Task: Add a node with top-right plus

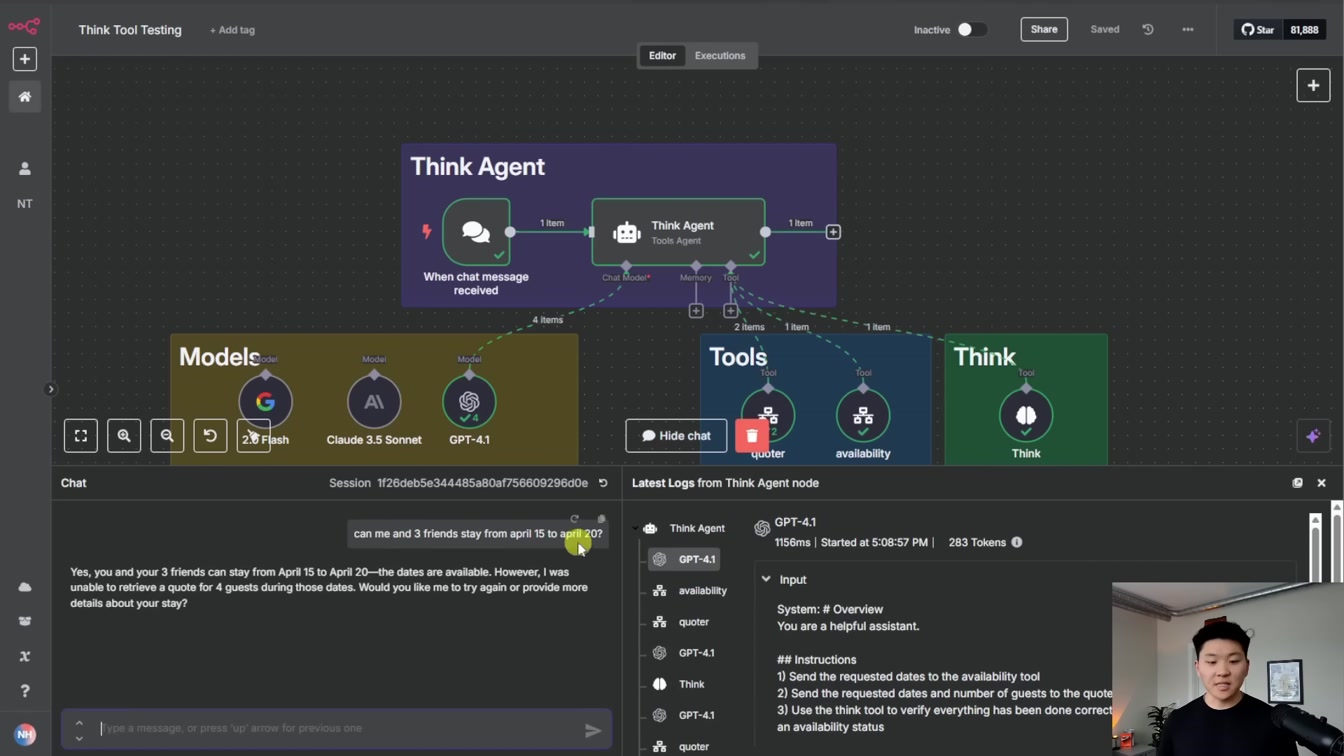Action: pyautogui.click(x=1313, y=85)
